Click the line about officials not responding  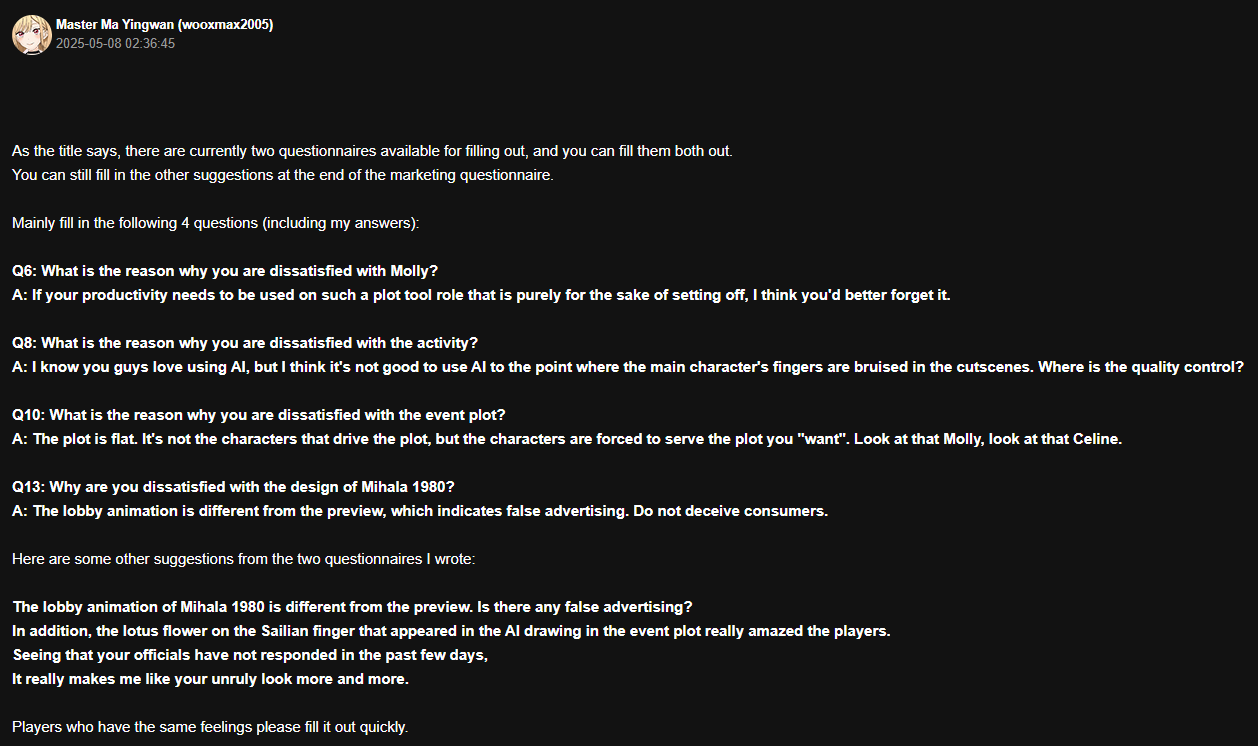[250, 655]
